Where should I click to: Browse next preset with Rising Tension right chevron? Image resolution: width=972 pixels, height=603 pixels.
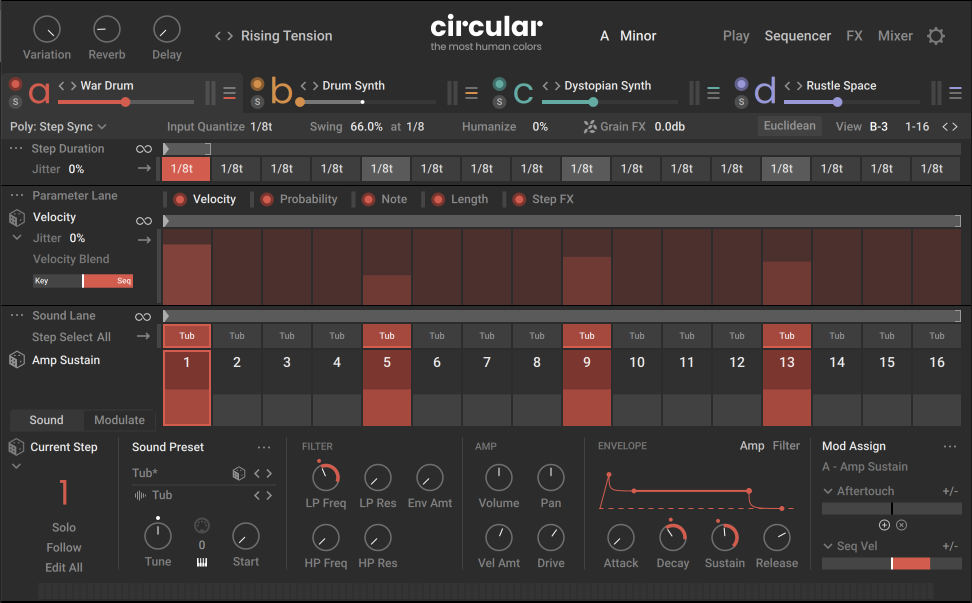229,35
